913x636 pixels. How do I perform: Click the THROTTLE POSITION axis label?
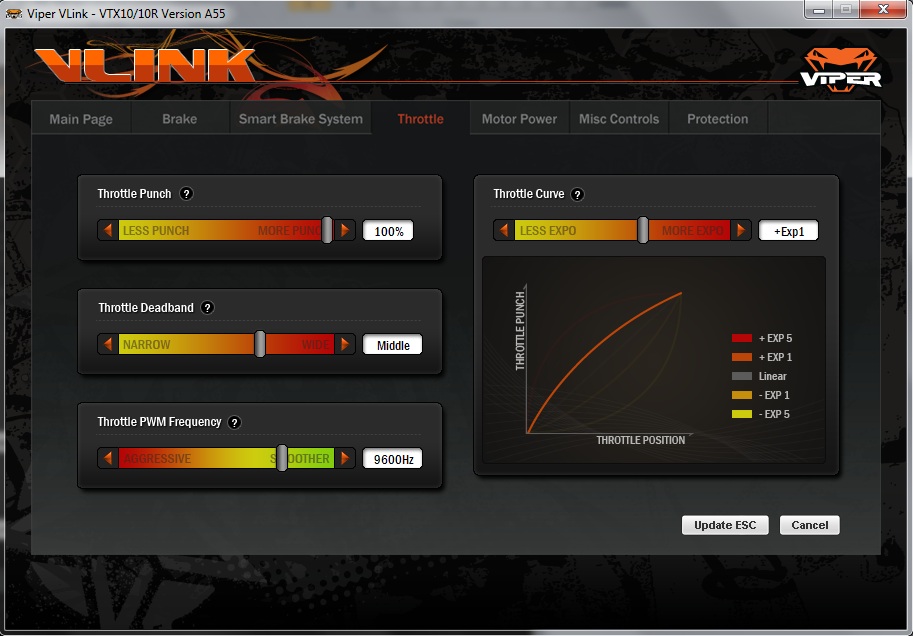click(x=640, y=440)
